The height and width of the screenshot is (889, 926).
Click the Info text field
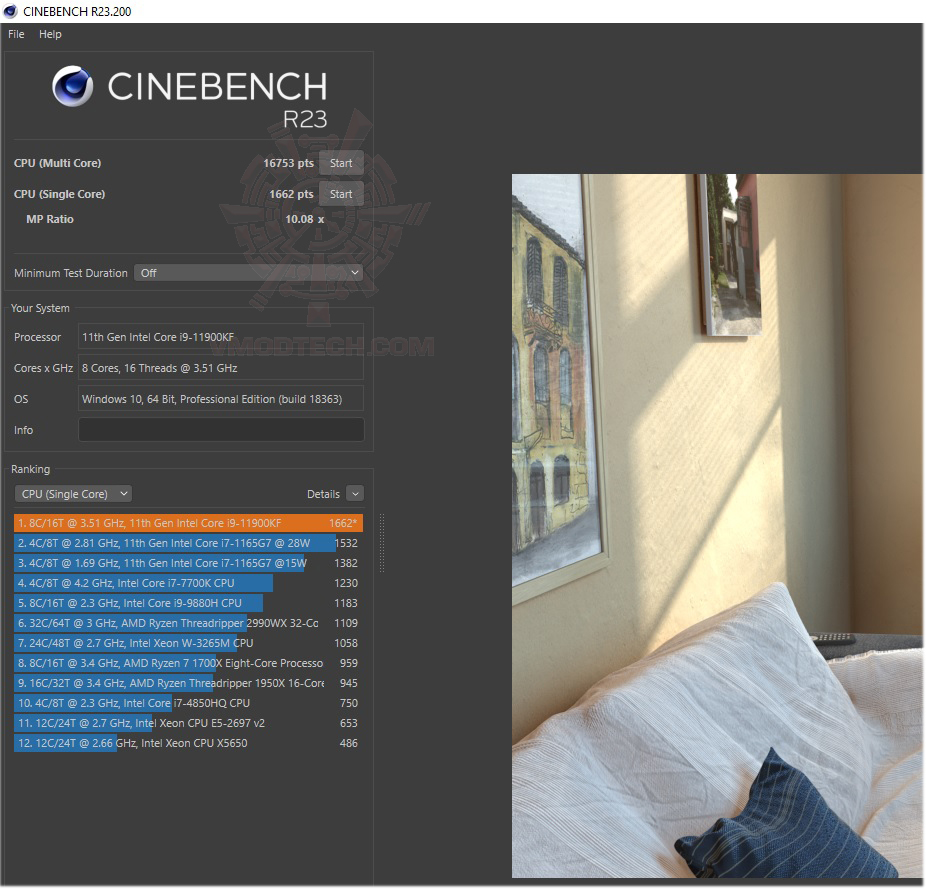click(x=221, y=429)
